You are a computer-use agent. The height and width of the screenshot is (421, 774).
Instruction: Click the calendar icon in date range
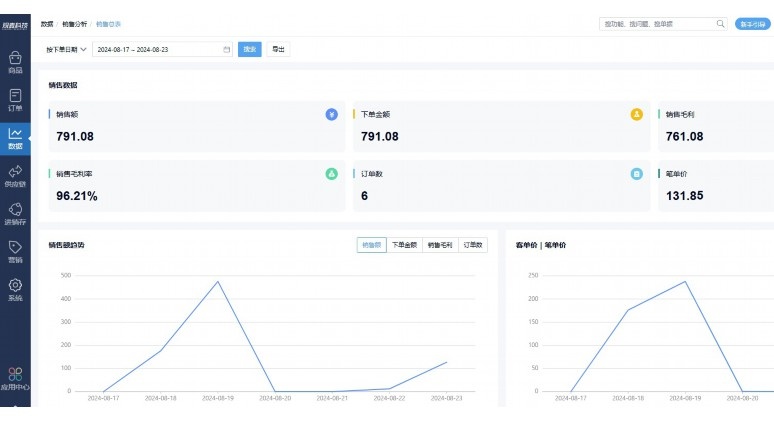pyautogui.click(x=227, y=49)
